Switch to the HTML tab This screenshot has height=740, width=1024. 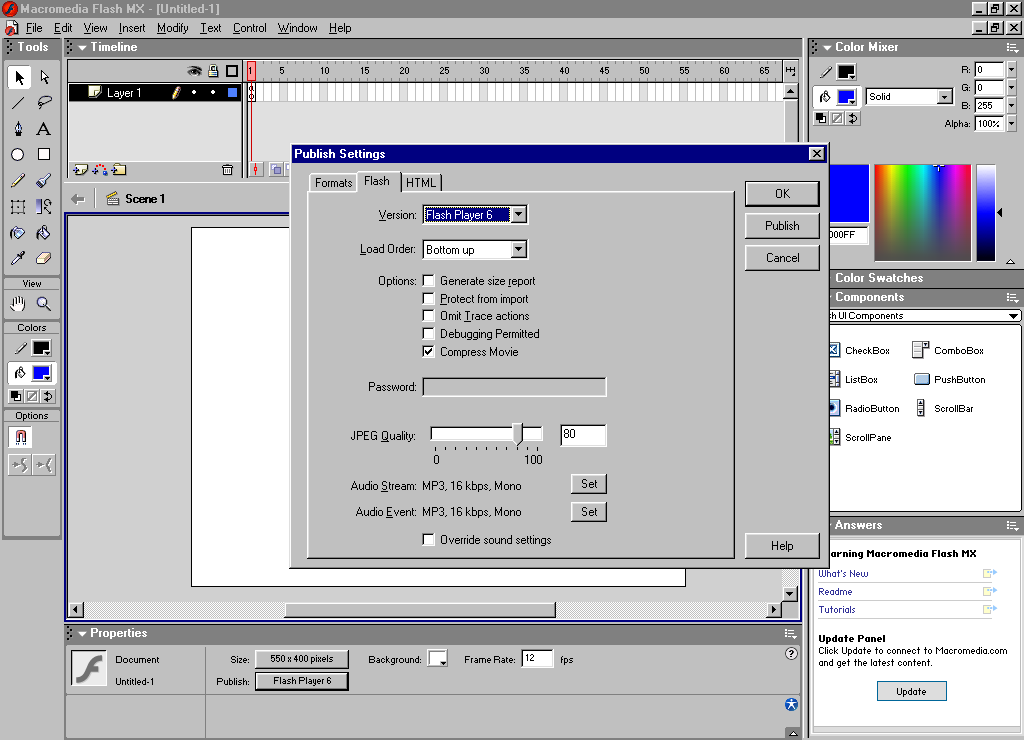pos(421,183)
